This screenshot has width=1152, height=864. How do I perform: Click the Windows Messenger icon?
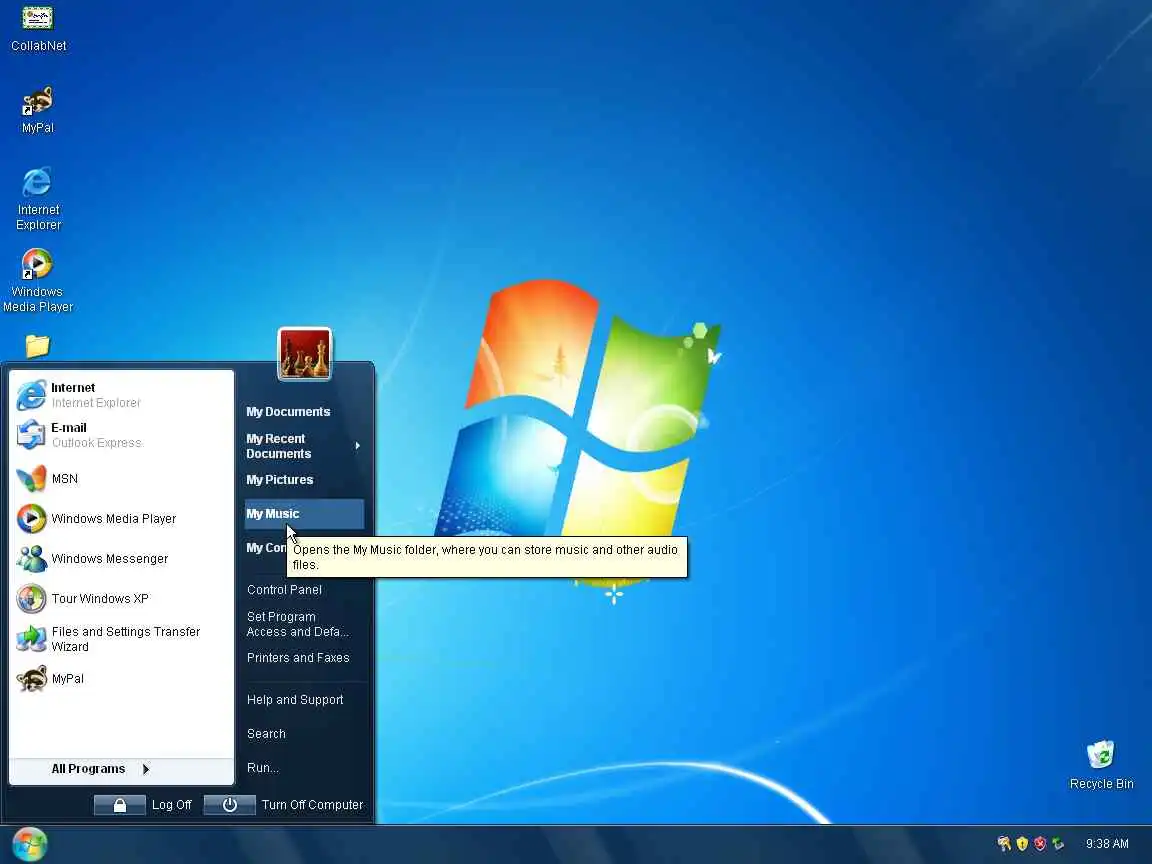coord(31,559)
